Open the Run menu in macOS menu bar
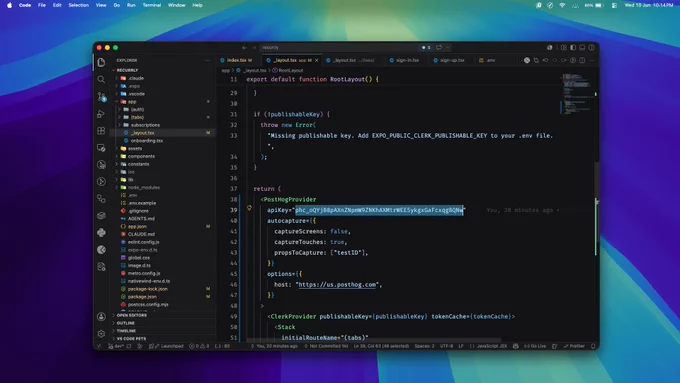This screenshot has width=680, height=383. (x=131, y=5)
